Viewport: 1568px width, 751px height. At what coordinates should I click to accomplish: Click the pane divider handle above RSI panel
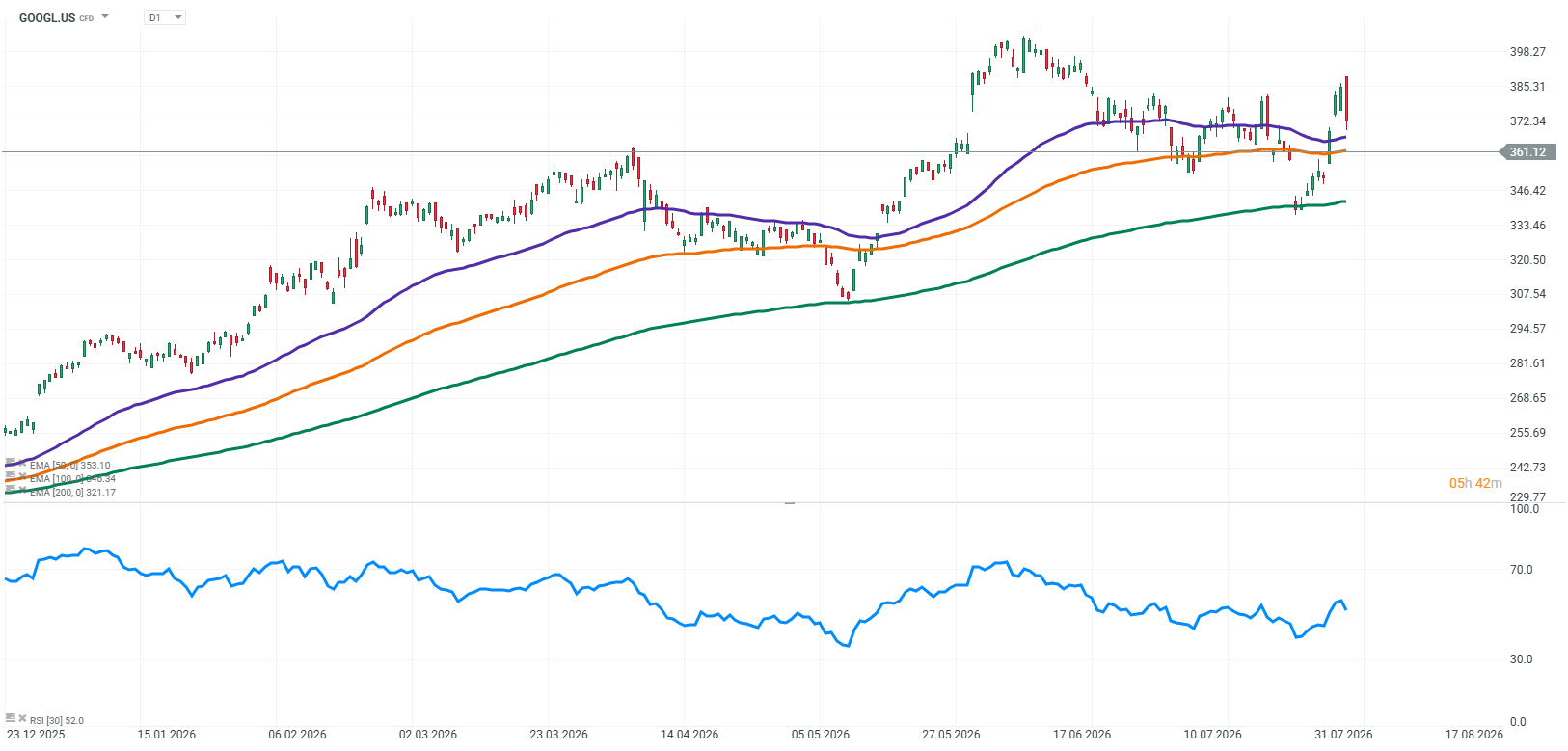790,503
